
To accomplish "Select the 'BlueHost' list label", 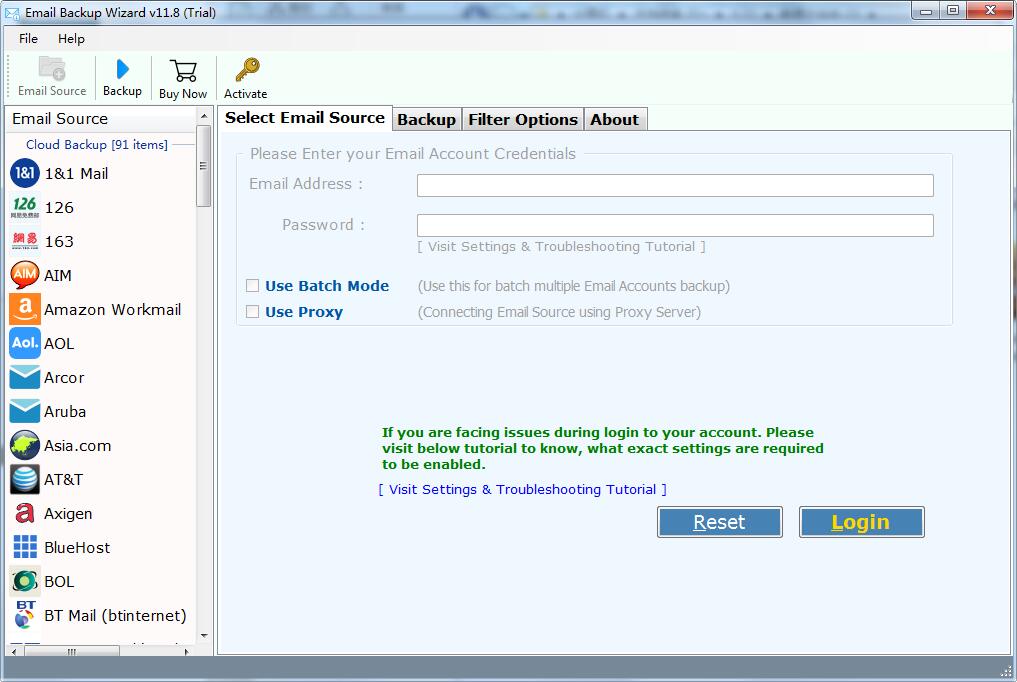I will point(77,548).
